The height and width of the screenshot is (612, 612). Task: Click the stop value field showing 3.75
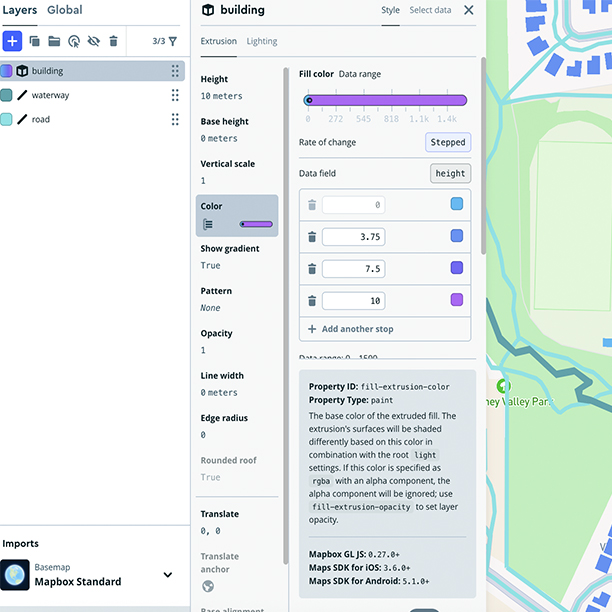[354, 237]
